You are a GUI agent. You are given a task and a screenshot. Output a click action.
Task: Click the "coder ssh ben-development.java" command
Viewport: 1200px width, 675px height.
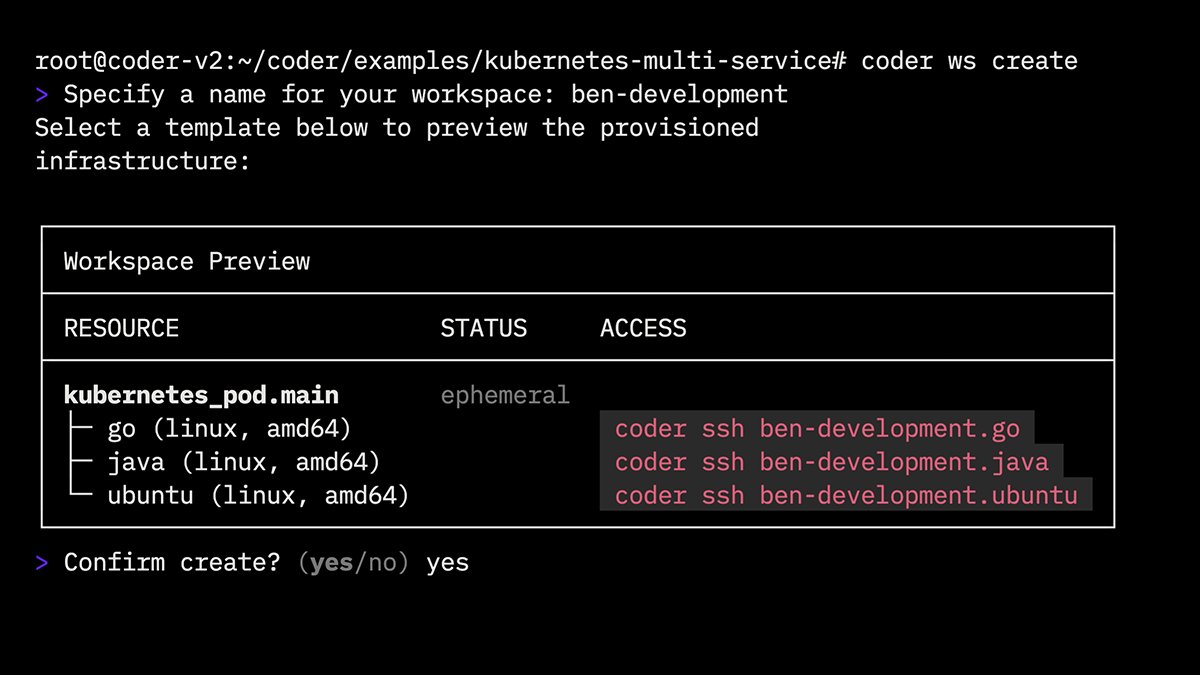click(832, 462)
